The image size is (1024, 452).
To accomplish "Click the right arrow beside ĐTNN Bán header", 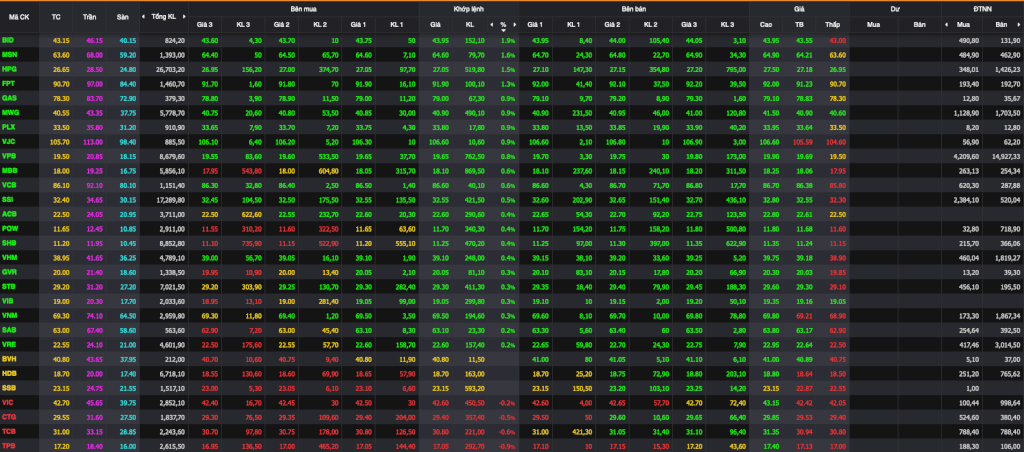I will (1020, 25).
